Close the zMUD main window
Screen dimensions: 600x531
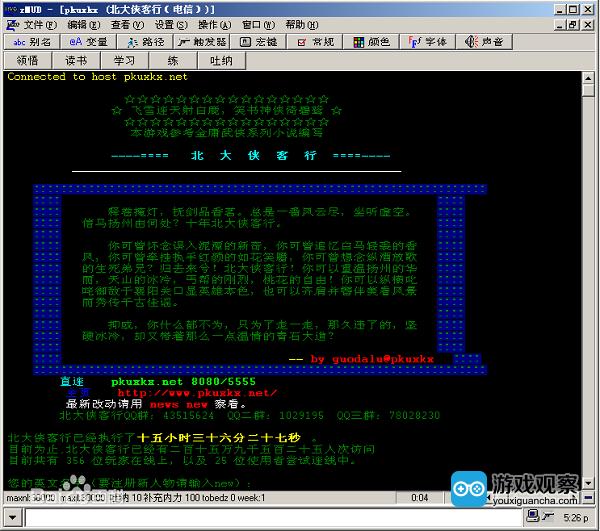tap(588, 9)
